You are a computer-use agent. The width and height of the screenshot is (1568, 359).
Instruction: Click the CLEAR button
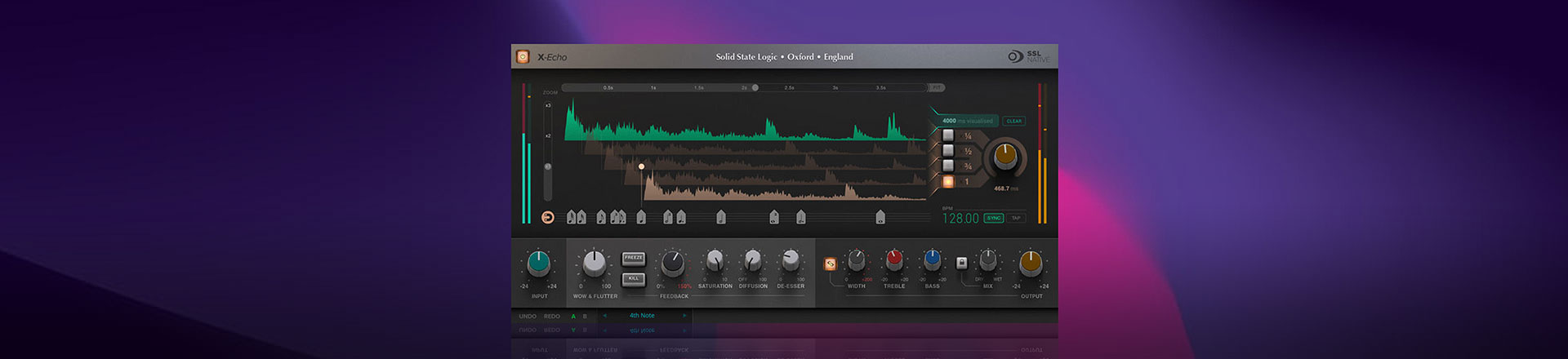(x=1014, y=121)
